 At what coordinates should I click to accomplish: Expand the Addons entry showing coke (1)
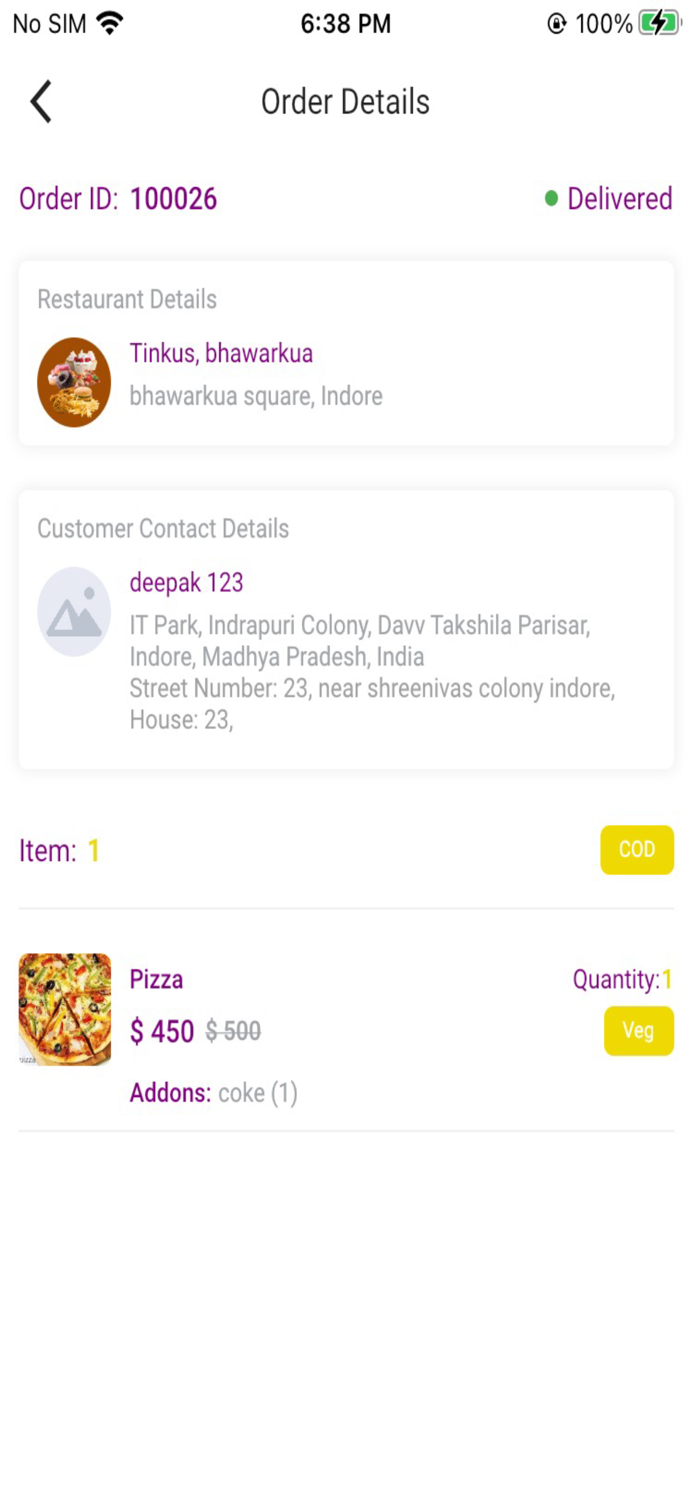pyautogui.click(x=214, y=1092)
